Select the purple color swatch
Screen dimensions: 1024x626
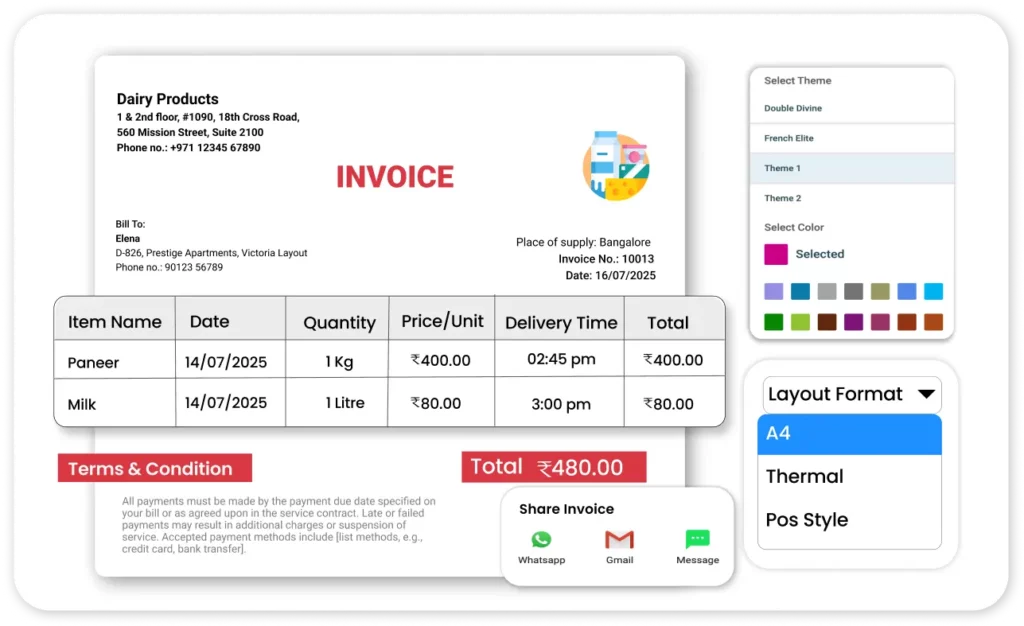(x=853, y=322)
